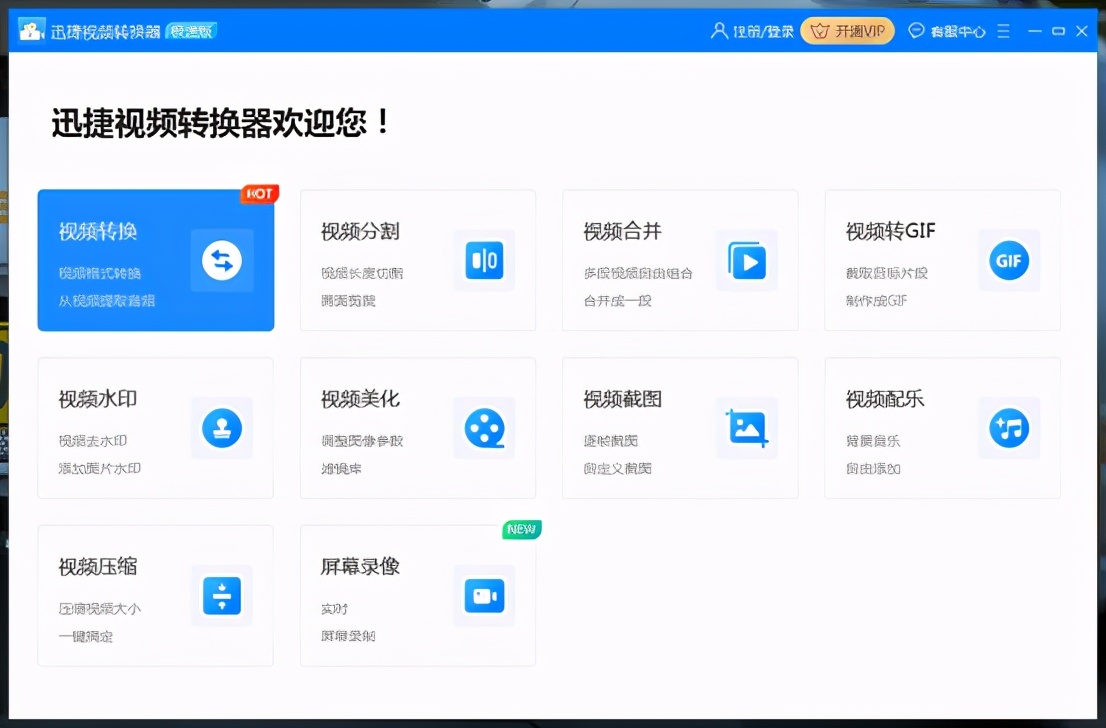
Task: Click the 视频分割 split icon
Action: pos(485,260)
